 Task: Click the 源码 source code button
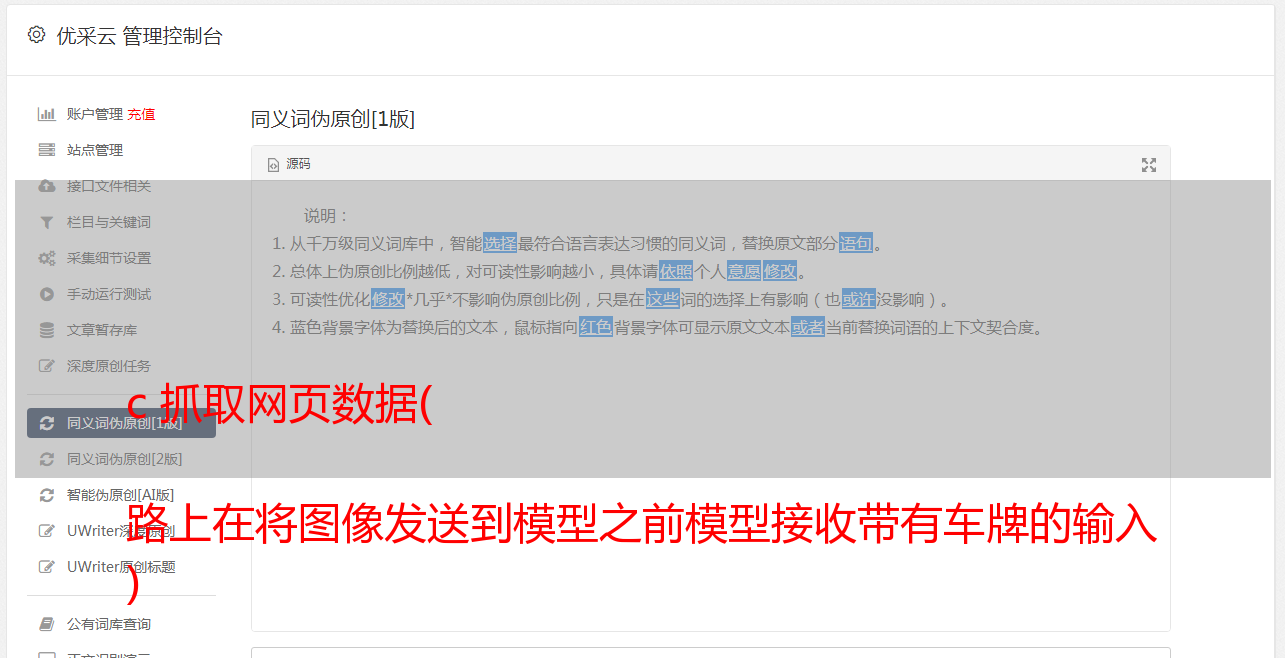289,164
